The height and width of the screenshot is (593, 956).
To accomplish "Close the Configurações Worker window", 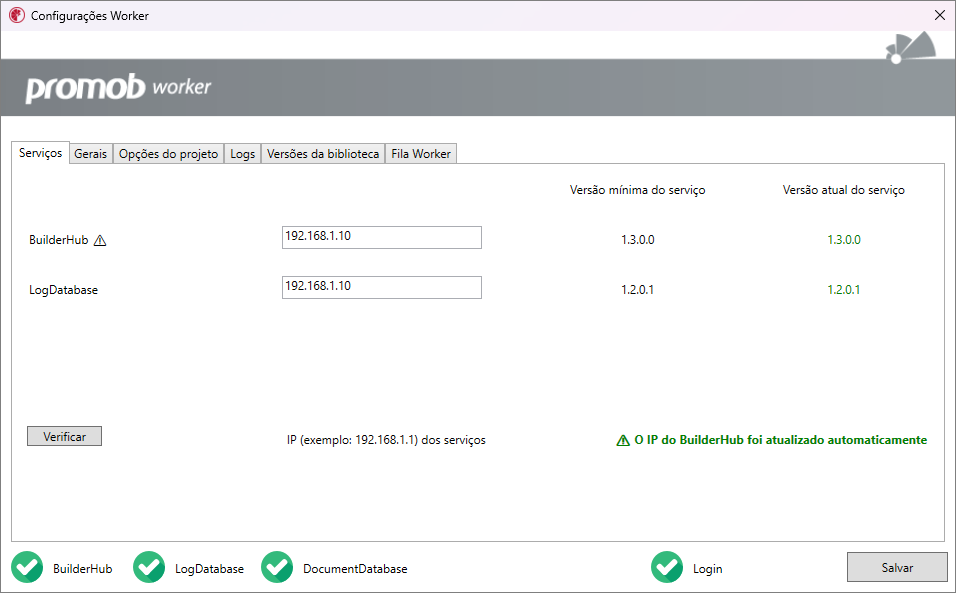I will tap(940, 15).
